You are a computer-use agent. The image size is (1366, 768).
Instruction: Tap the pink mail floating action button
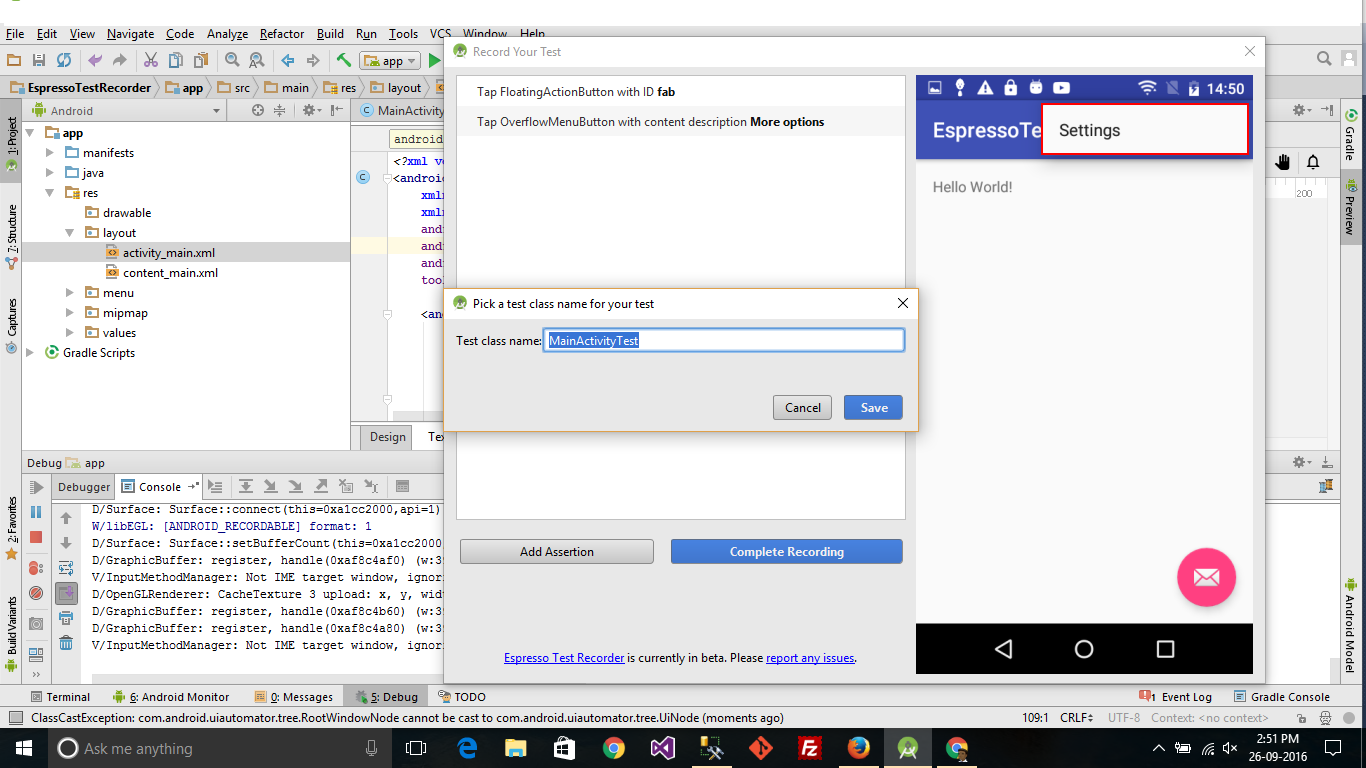[x=1206, y=577]
